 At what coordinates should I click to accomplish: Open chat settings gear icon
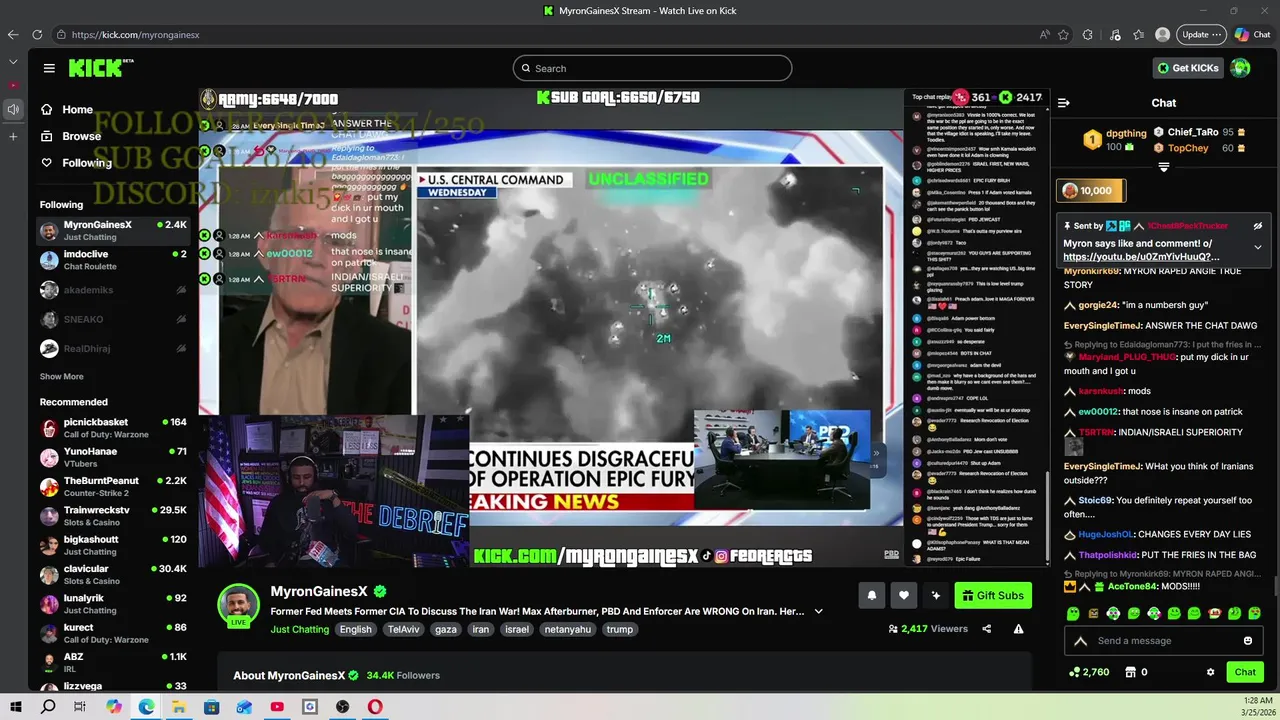pyautogui.click(x=1210, y=672)
